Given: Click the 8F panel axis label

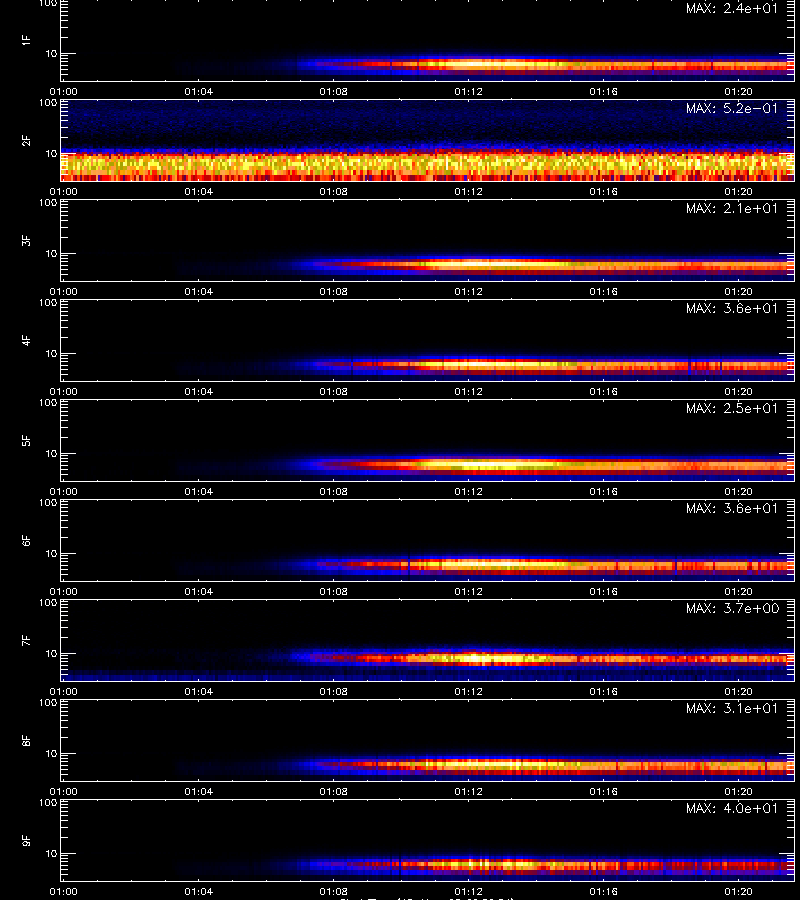Looking at the screenshot, I should tap(26, 740).
